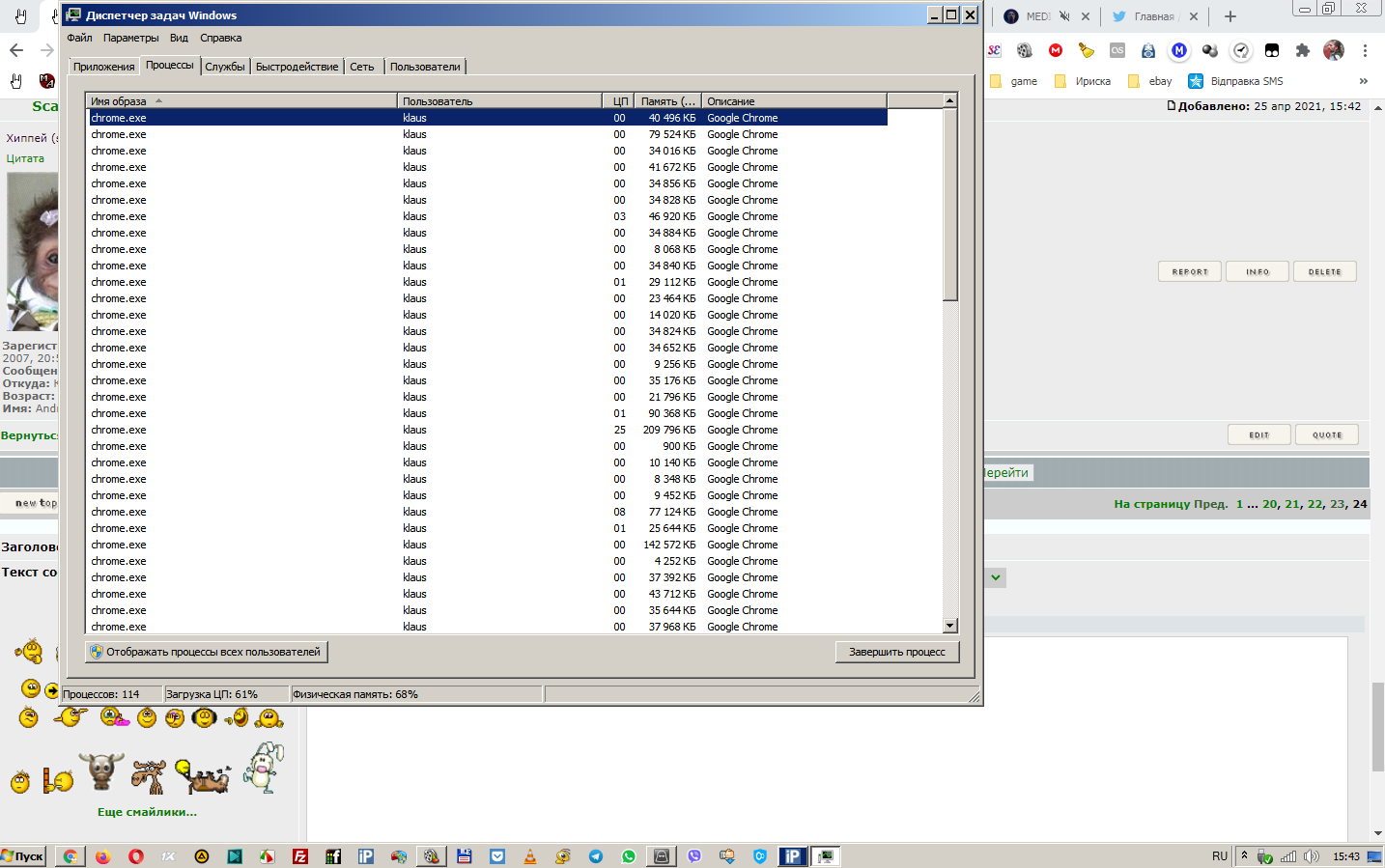The width and height of the screenshot is (1385, 868).
Task: Click the INFO button on forum post
Action: (1258, 271)
